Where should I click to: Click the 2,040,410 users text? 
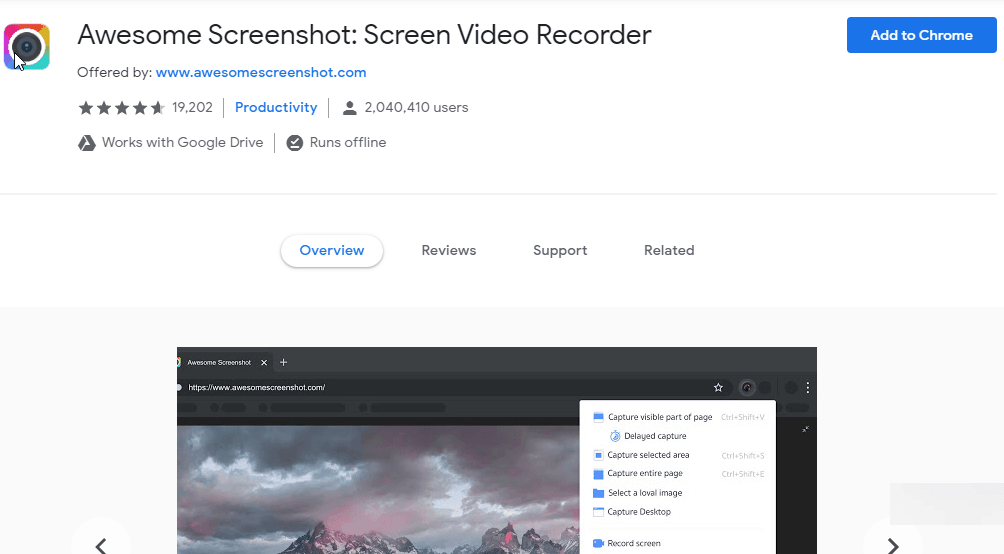point(416,108)
